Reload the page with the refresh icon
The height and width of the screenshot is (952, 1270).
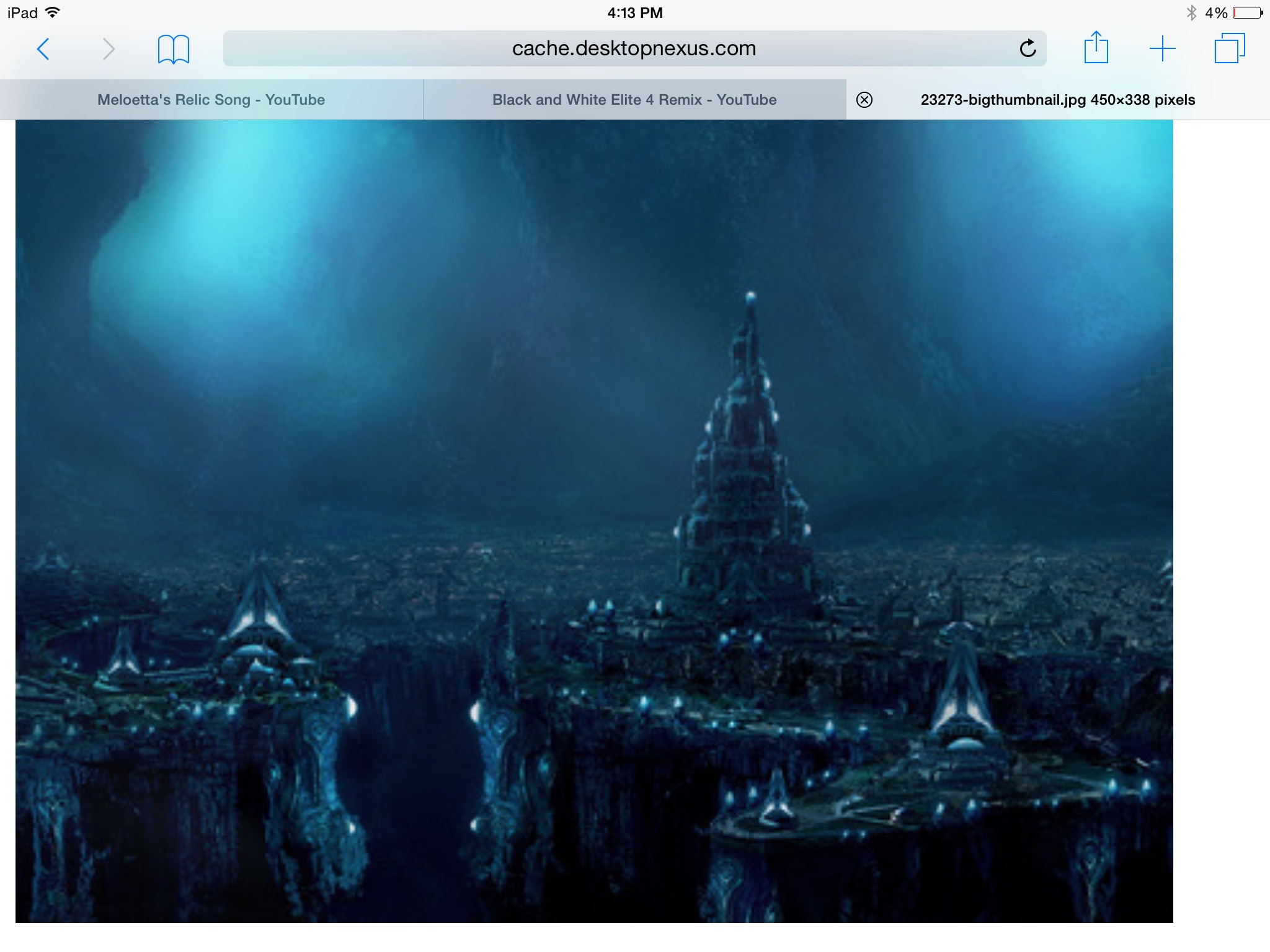1028,48
